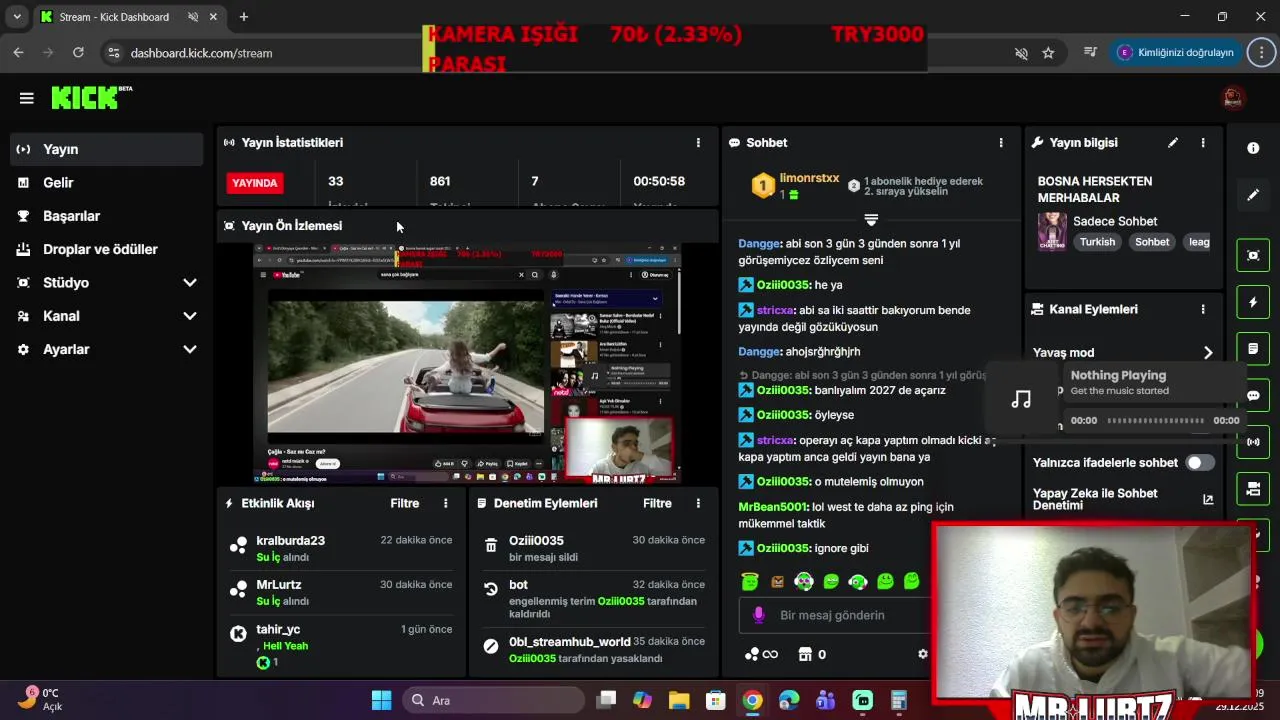Click muted-tab speaker icon on Kick tab
Image resolution: width=1280 pixels, height=720 pixels.
point(193,17)
